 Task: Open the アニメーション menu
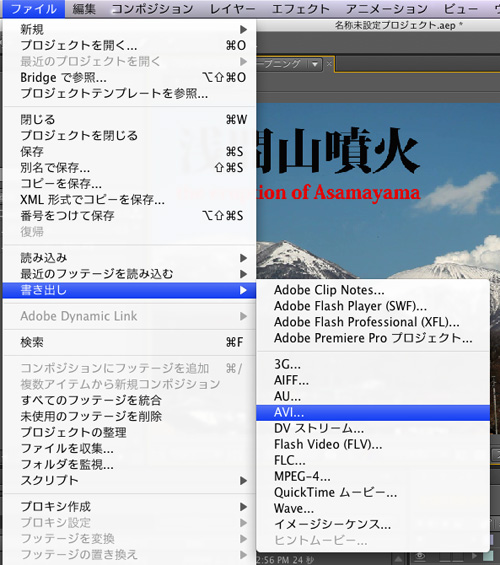[387, 9]
